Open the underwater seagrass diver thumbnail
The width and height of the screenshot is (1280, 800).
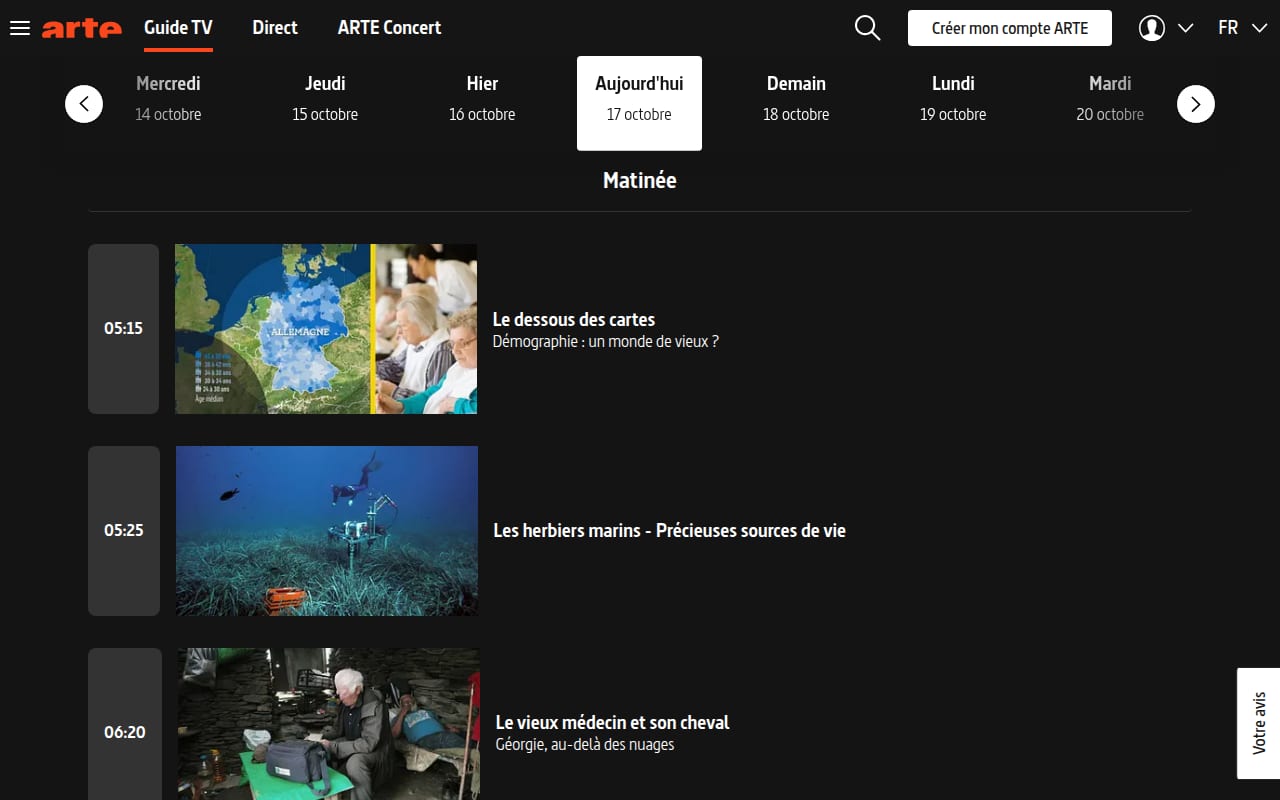point(327,531)
